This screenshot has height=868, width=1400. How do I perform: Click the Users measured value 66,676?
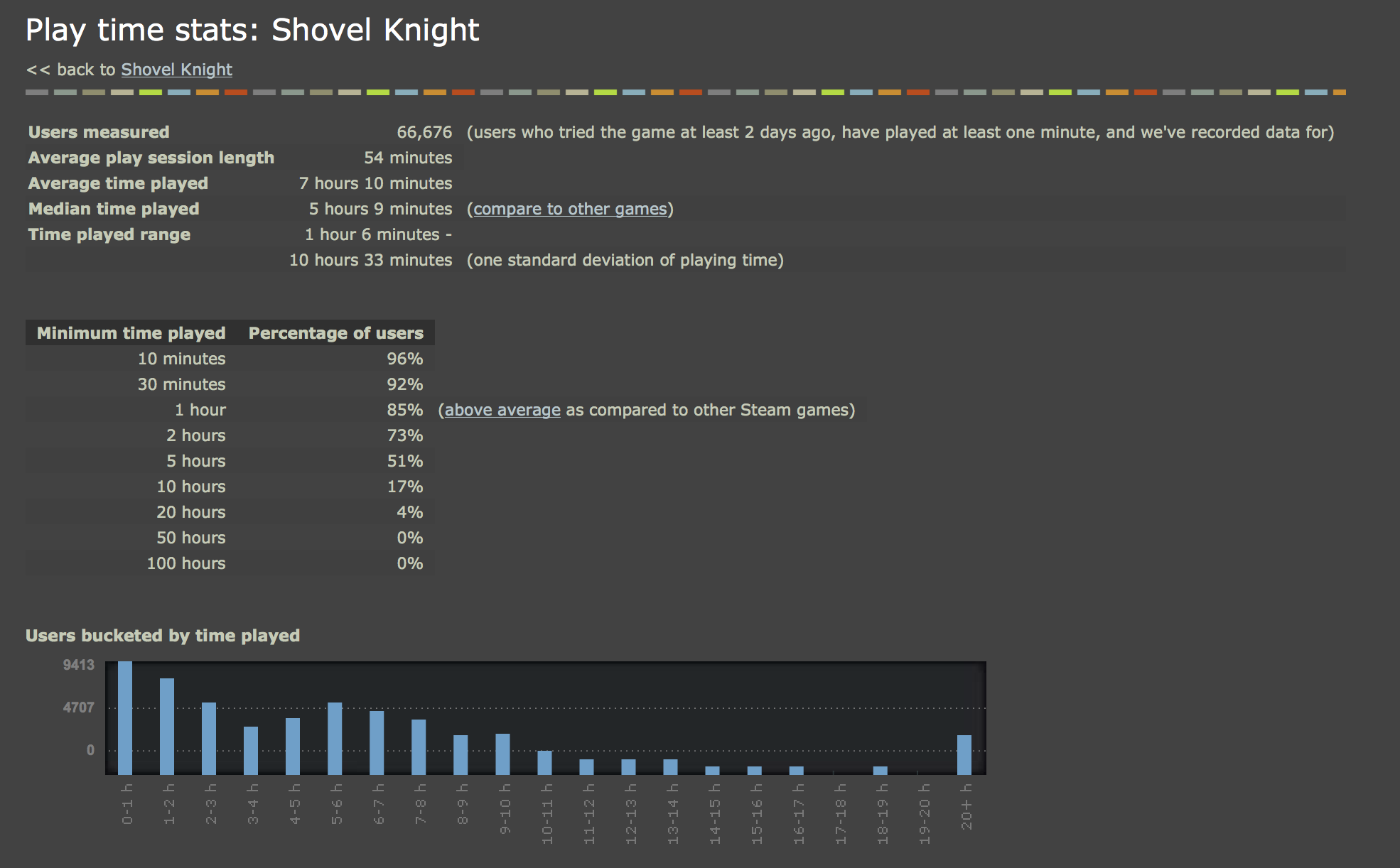pyautogui.click(x=424, y=132)
